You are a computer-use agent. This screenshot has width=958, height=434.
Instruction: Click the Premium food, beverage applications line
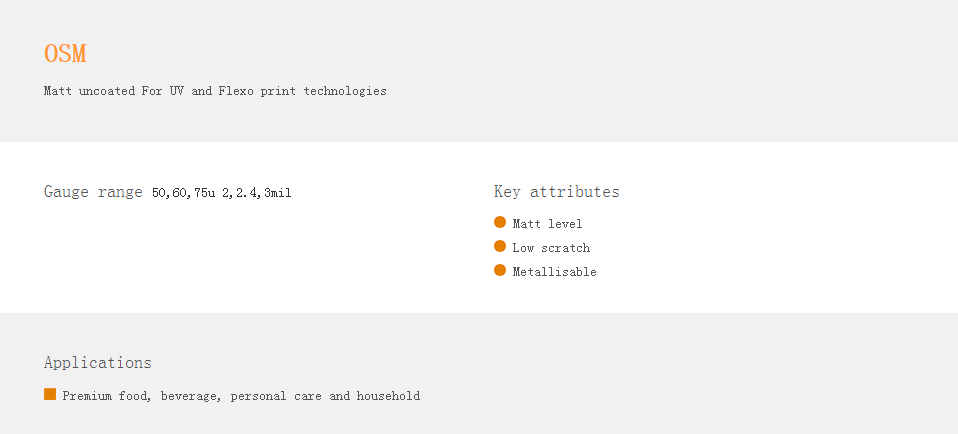(241, 396)
